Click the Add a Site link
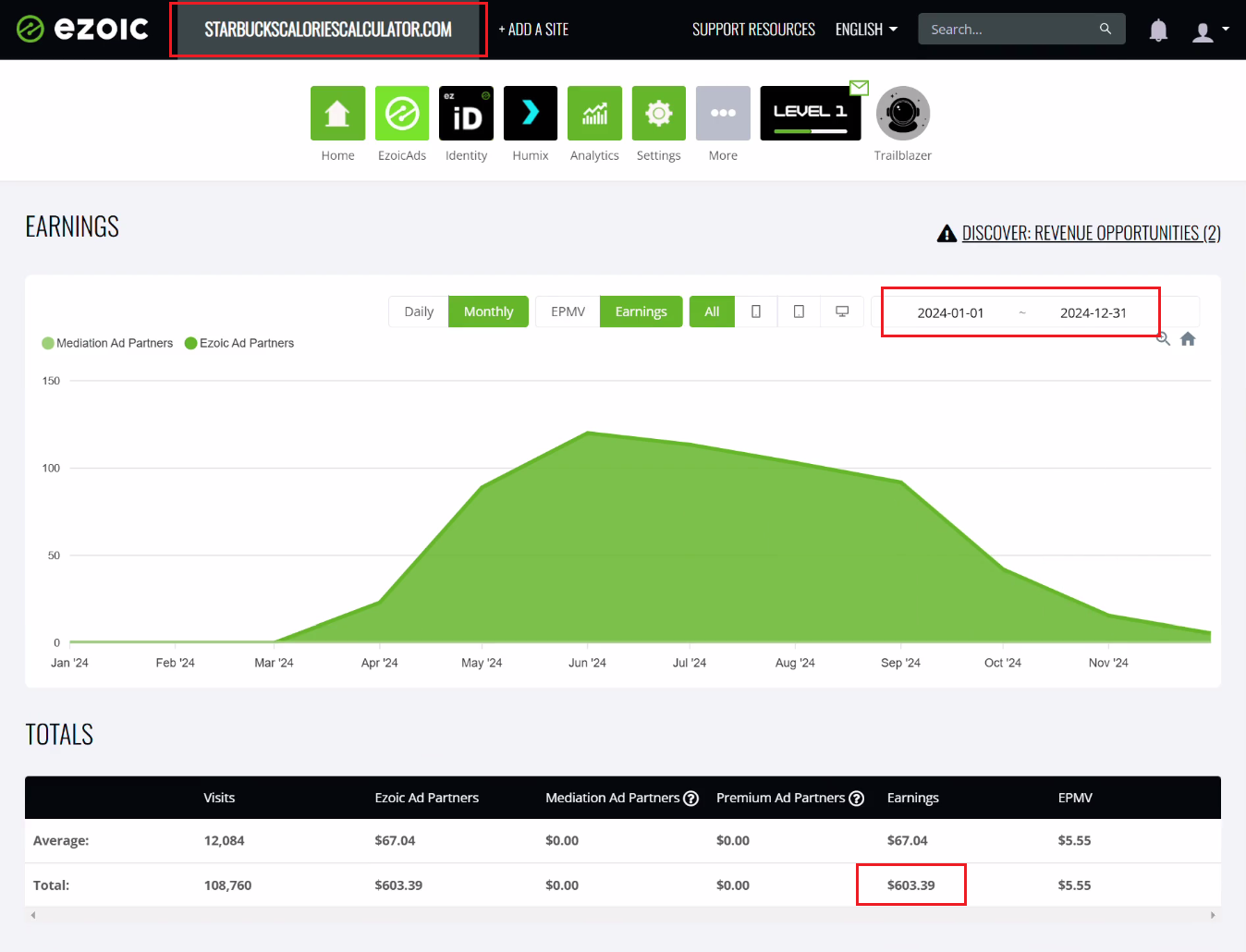 533,30
